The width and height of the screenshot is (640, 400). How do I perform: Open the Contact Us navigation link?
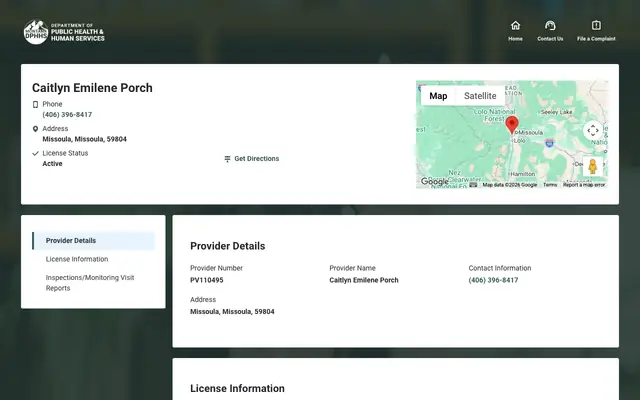(550, 31)
